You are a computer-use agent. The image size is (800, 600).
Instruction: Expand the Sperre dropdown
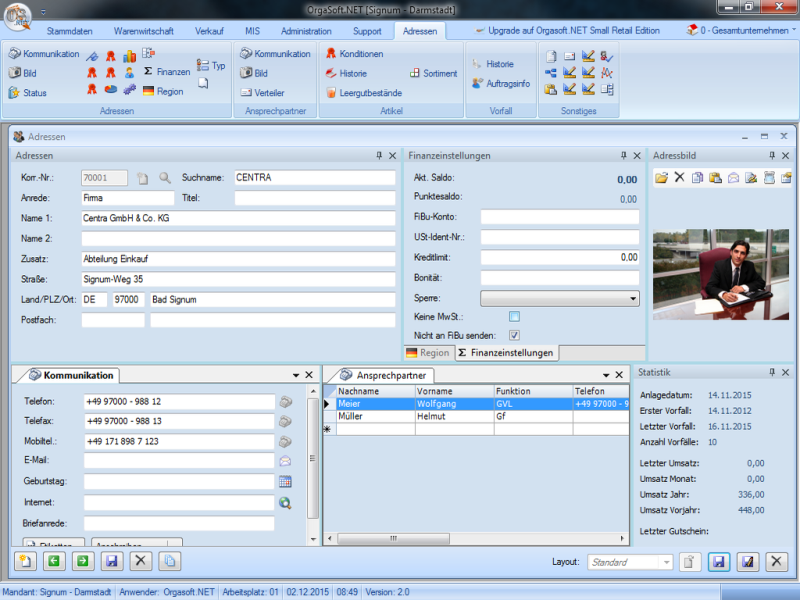pyautogui.click(x=633, y=298)
